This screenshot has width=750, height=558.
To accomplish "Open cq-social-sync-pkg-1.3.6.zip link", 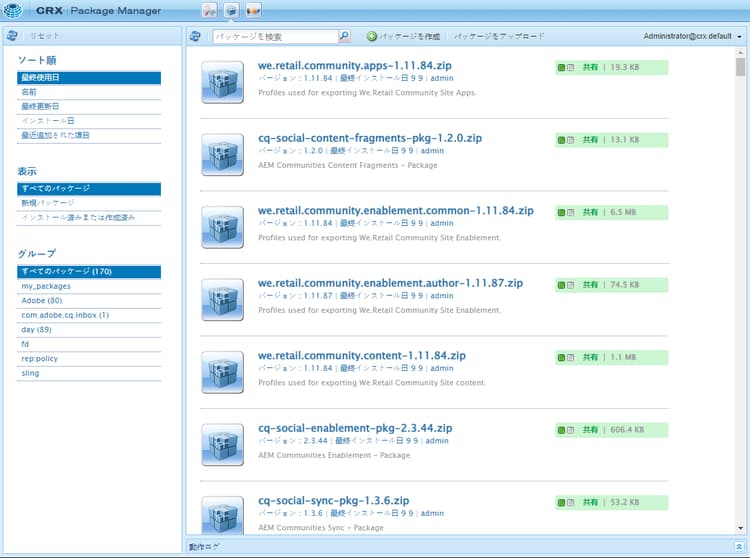I will coord(333,501).
